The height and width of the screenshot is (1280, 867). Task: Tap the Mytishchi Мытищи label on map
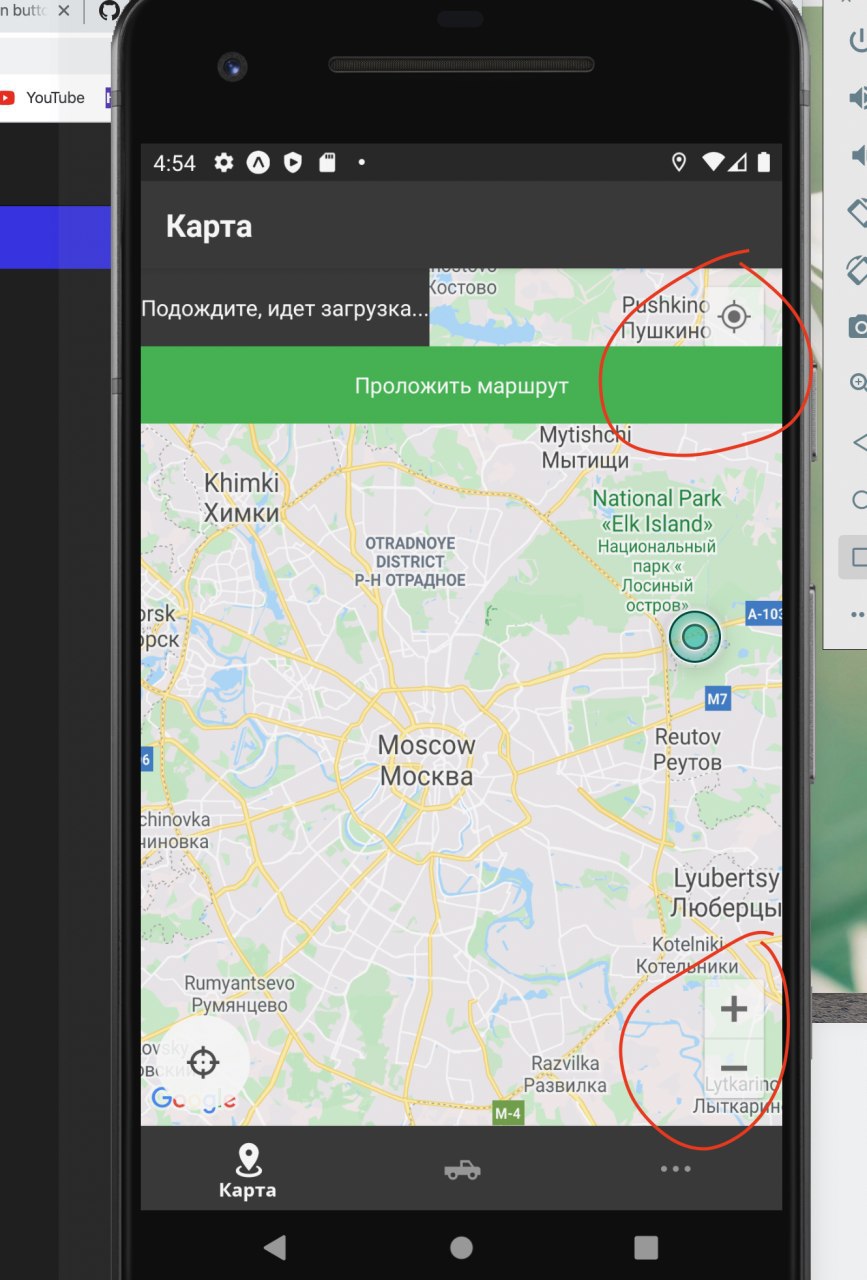click(585, 448)
